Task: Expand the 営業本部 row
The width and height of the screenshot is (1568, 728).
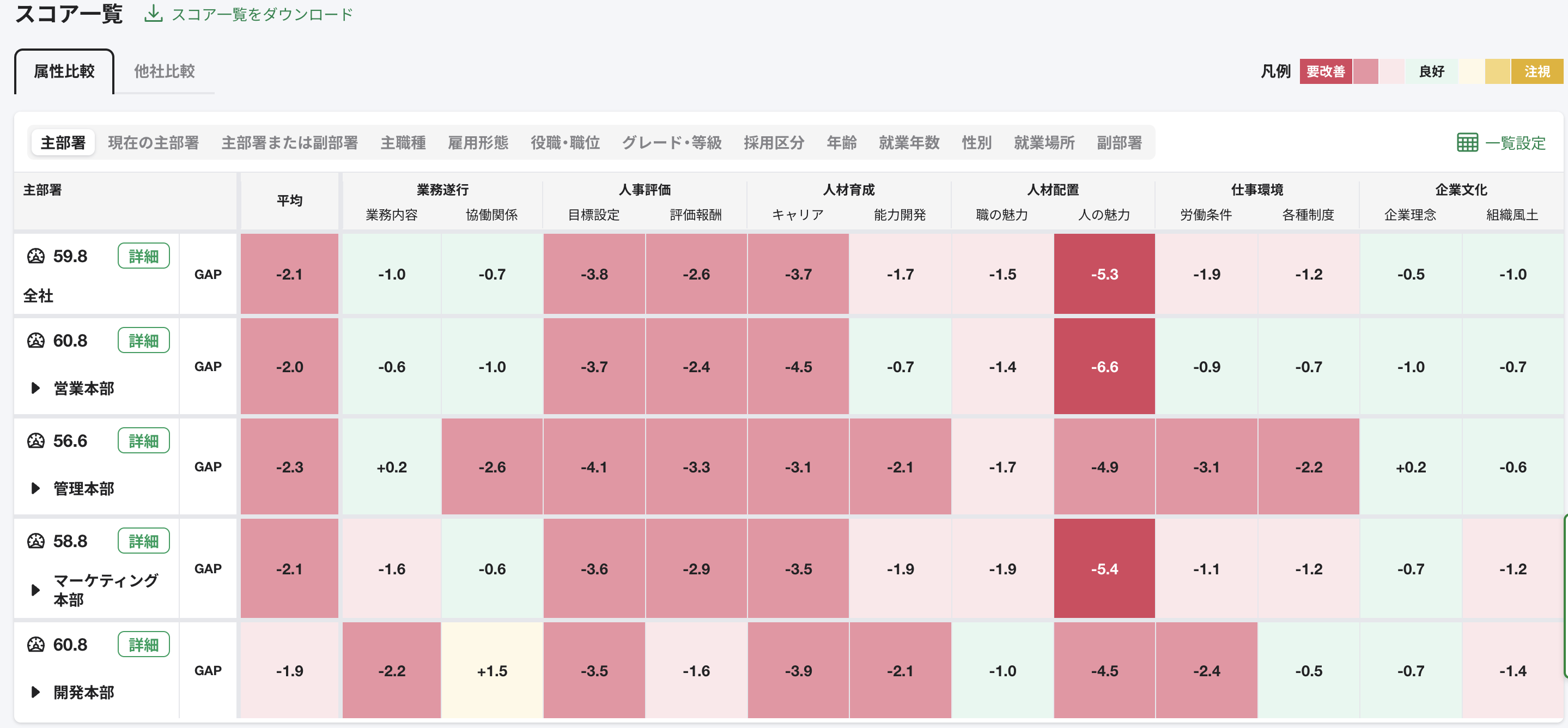Action: tap(35, 389)
